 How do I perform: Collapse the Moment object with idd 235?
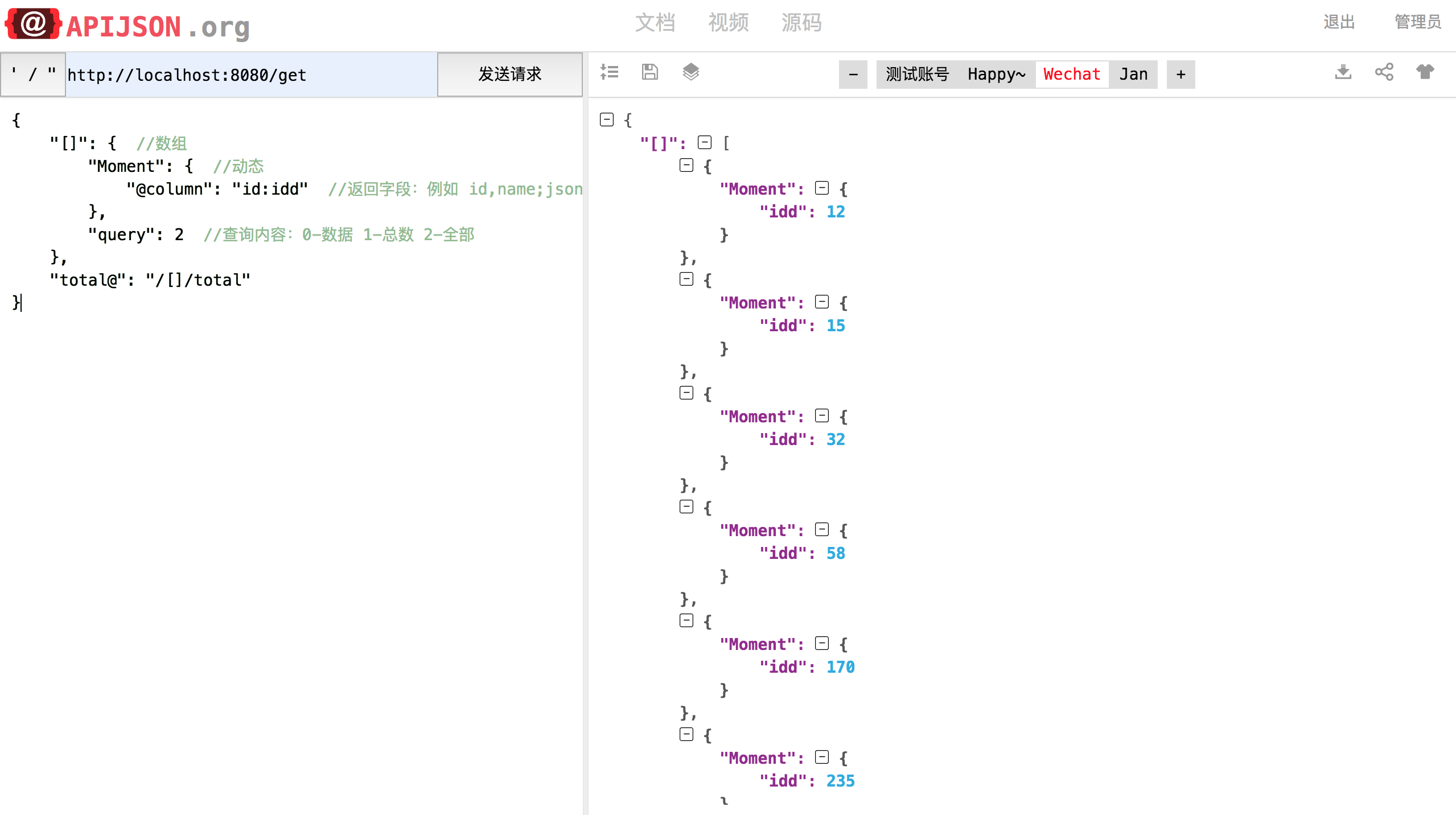click(822, 757)
